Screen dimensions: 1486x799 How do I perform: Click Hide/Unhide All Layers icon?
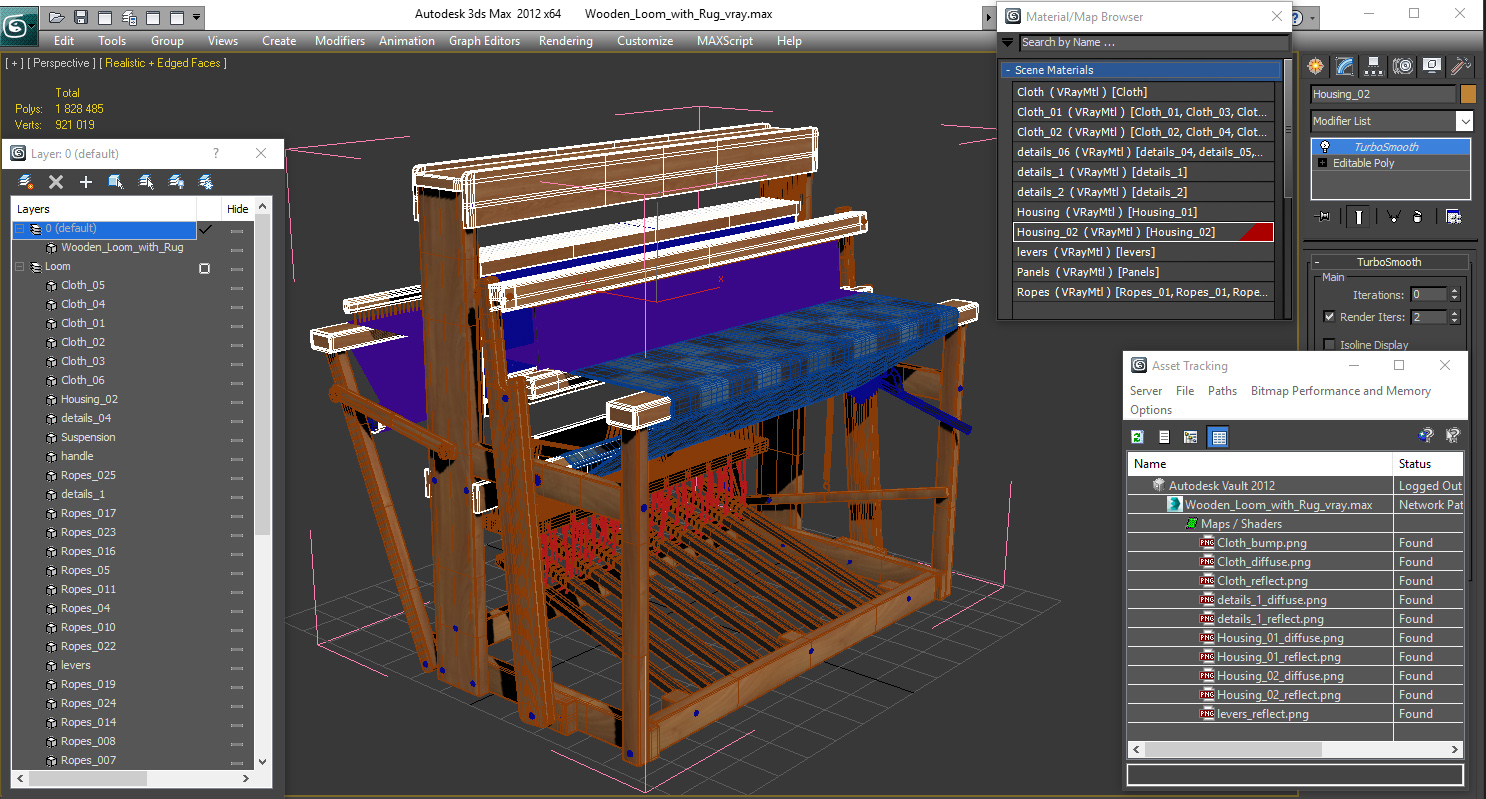pyautogui.click(x=176, y=182)
